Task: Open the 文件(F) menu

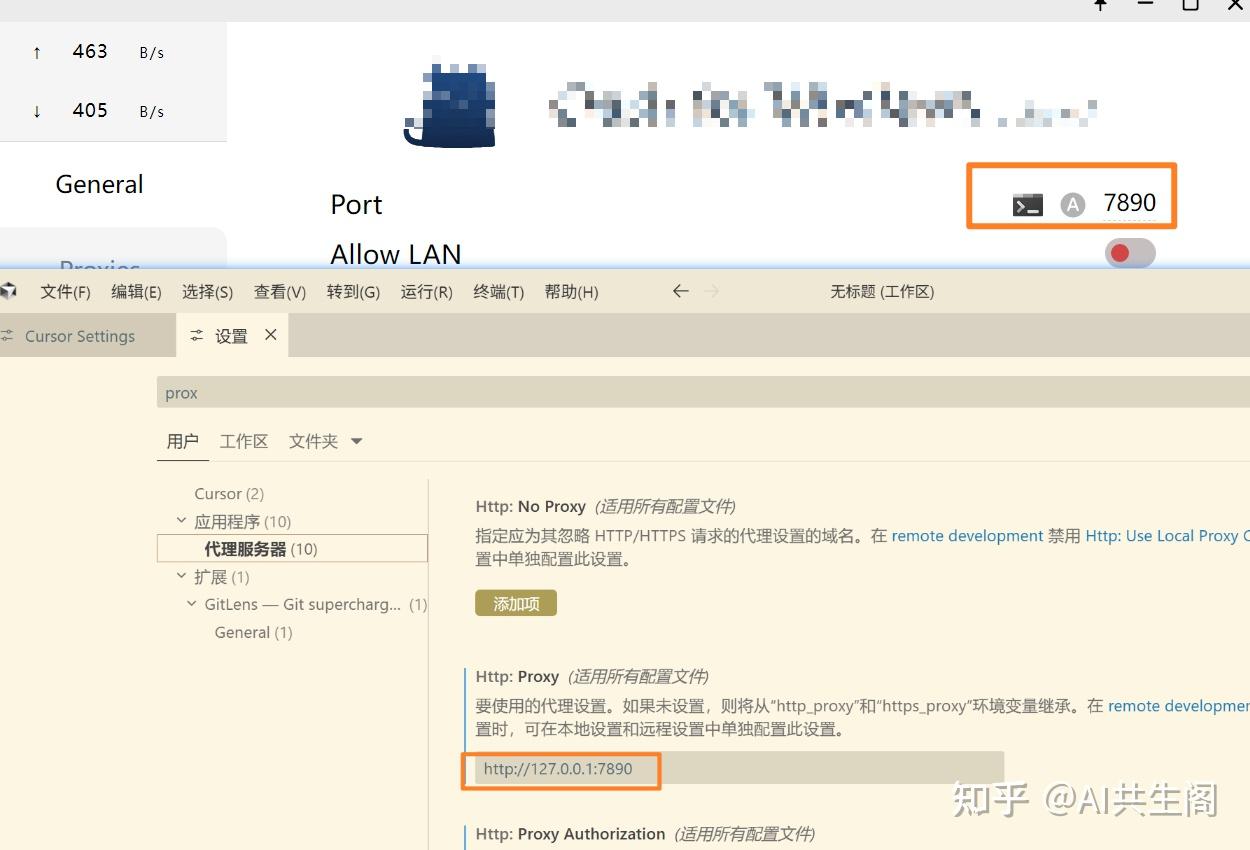Action: (65, 292)
